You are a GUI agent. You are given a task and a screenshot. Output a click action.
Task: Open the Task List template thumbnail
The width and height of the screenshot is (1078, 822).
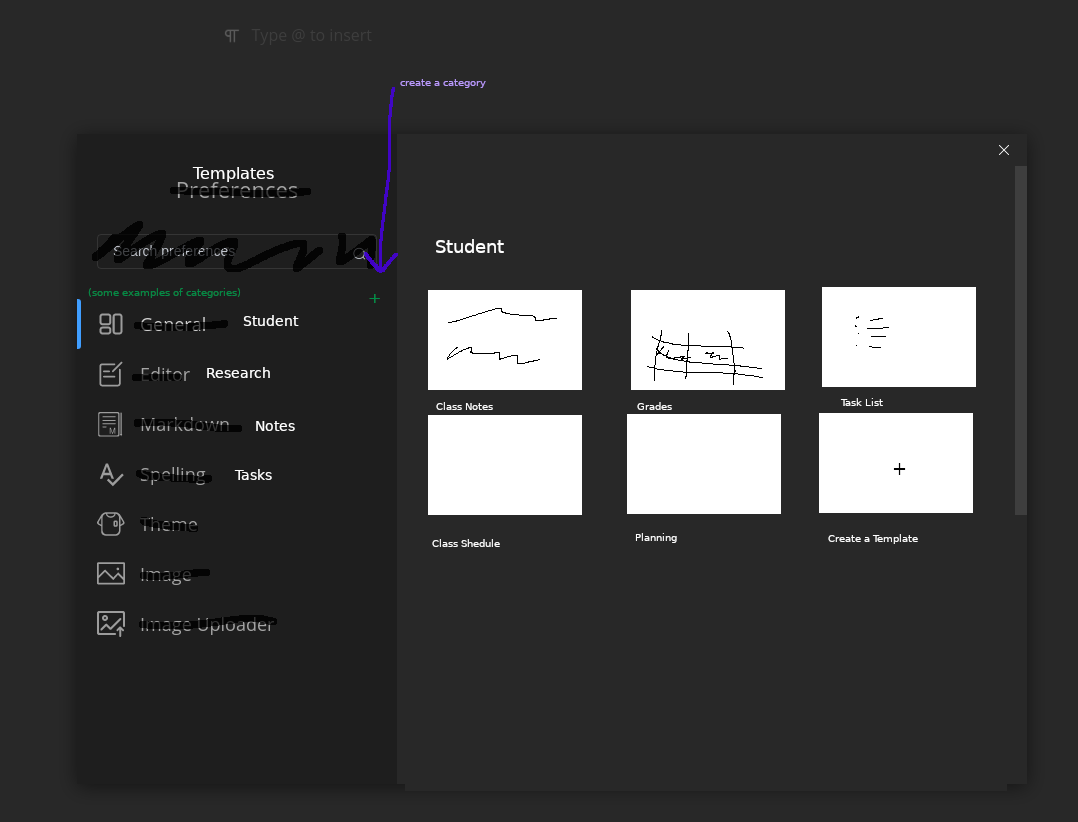tap(899, 337)
